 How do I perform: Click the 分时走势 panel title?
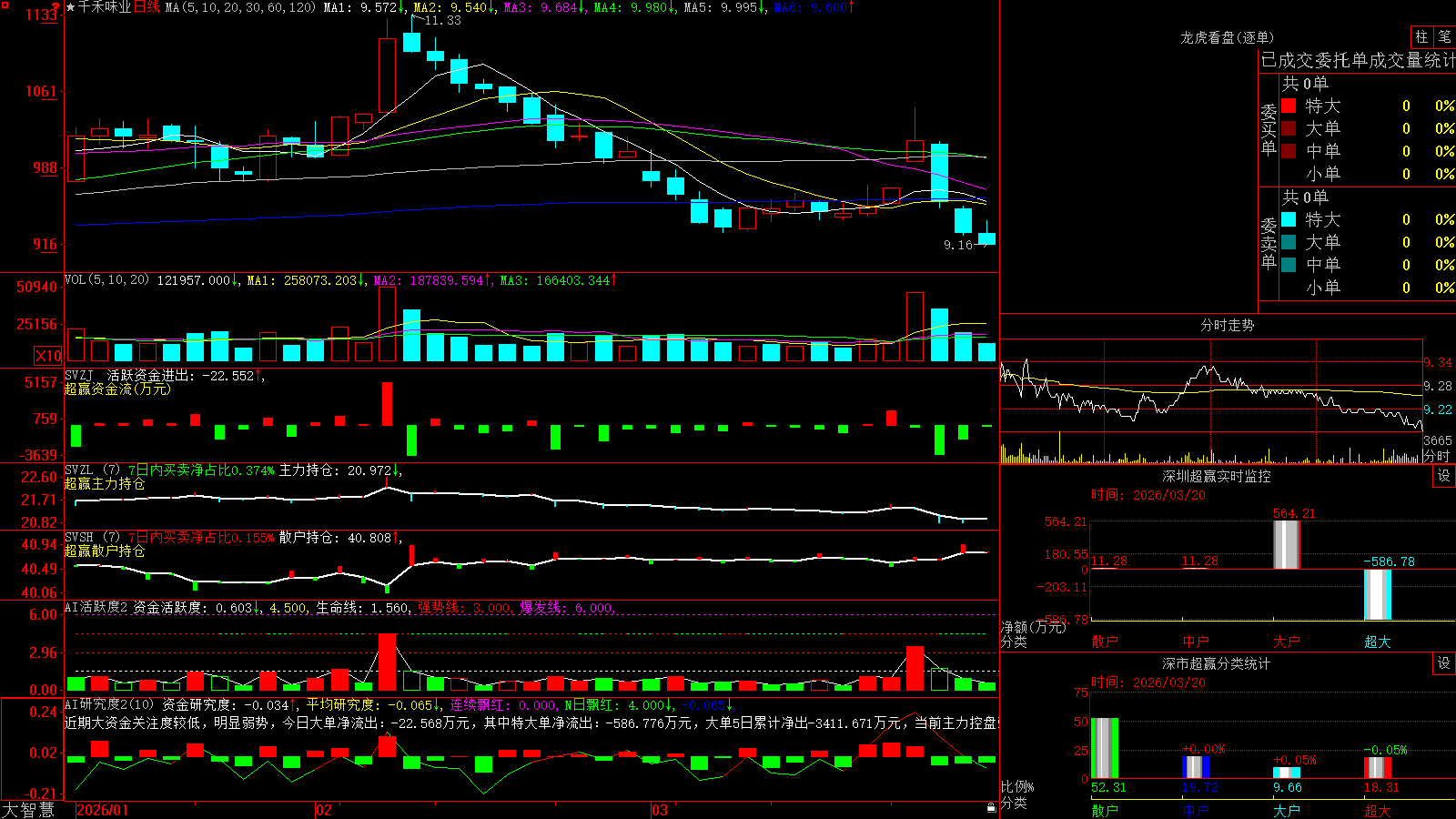coord(1228,325)
